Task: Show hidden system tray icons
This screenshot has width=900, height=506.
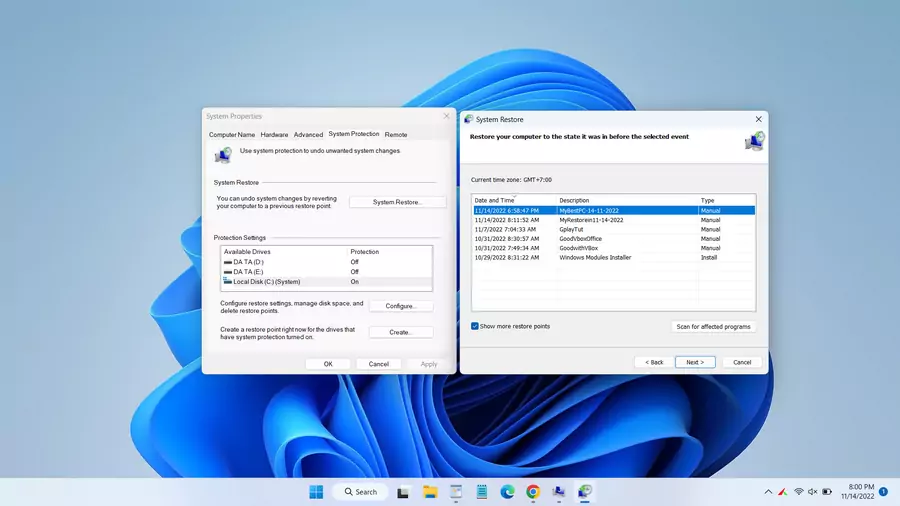Action: point(768,492)
